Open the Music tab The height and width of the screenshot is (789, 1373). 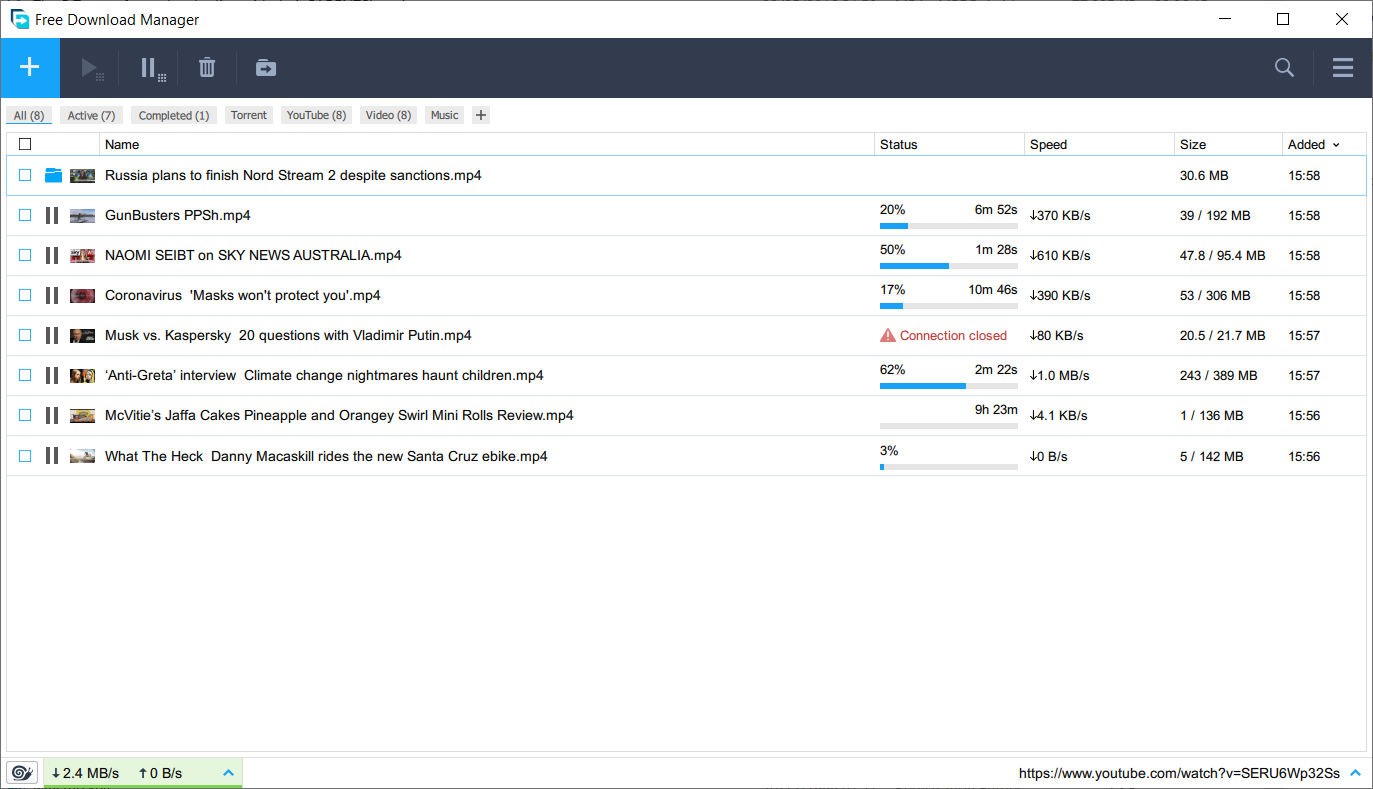click(x=444, y=115)
